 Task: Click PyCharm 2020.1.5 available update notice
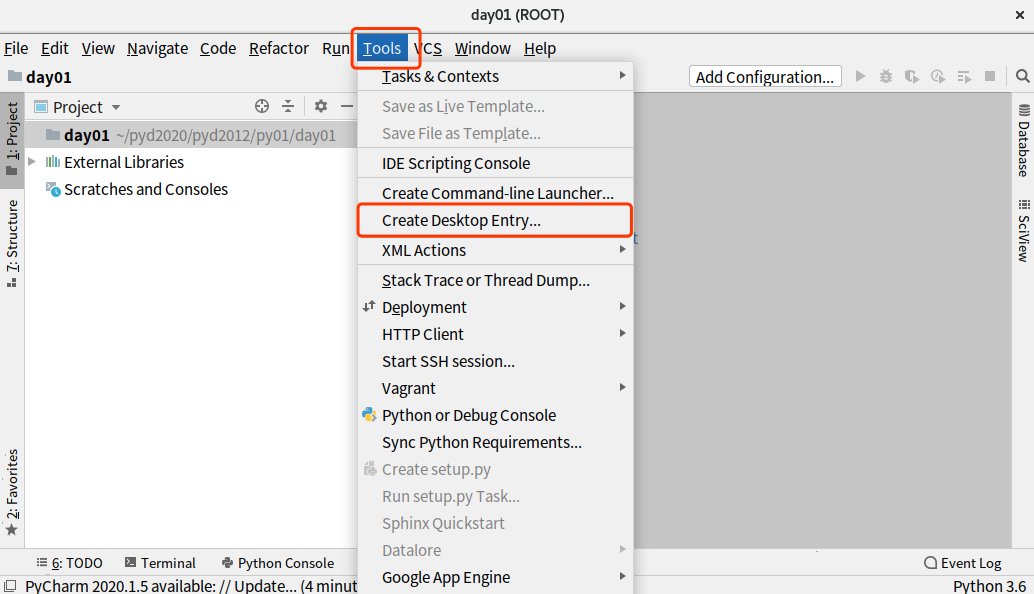(191, 586)
